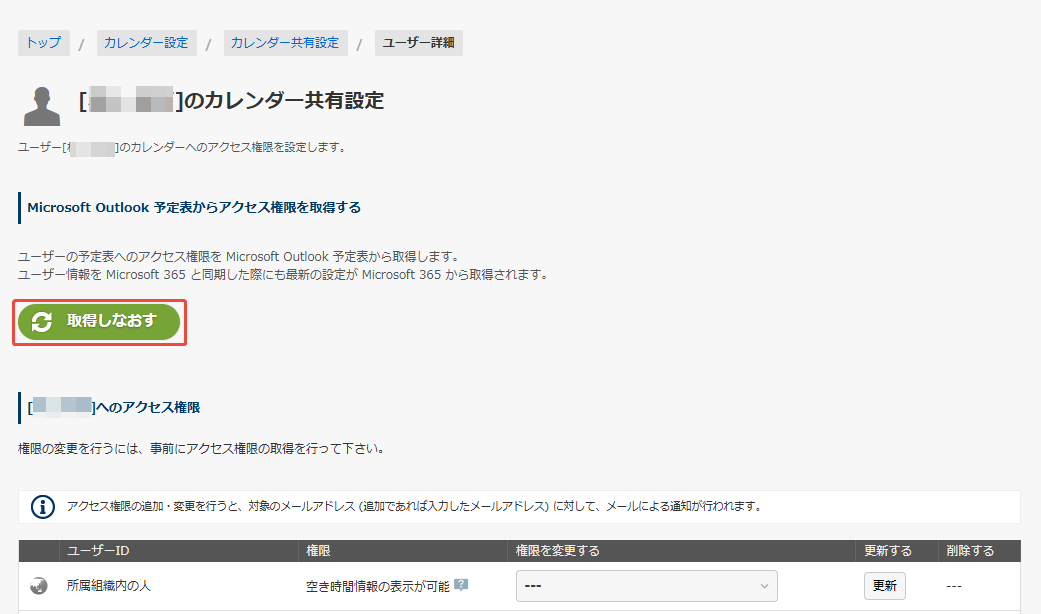This screenshot has width=1041, height=614.
Task: Open カレンダー共有設定 breadcrumb link
Action: pyautogui.click(x=285, y=43)
